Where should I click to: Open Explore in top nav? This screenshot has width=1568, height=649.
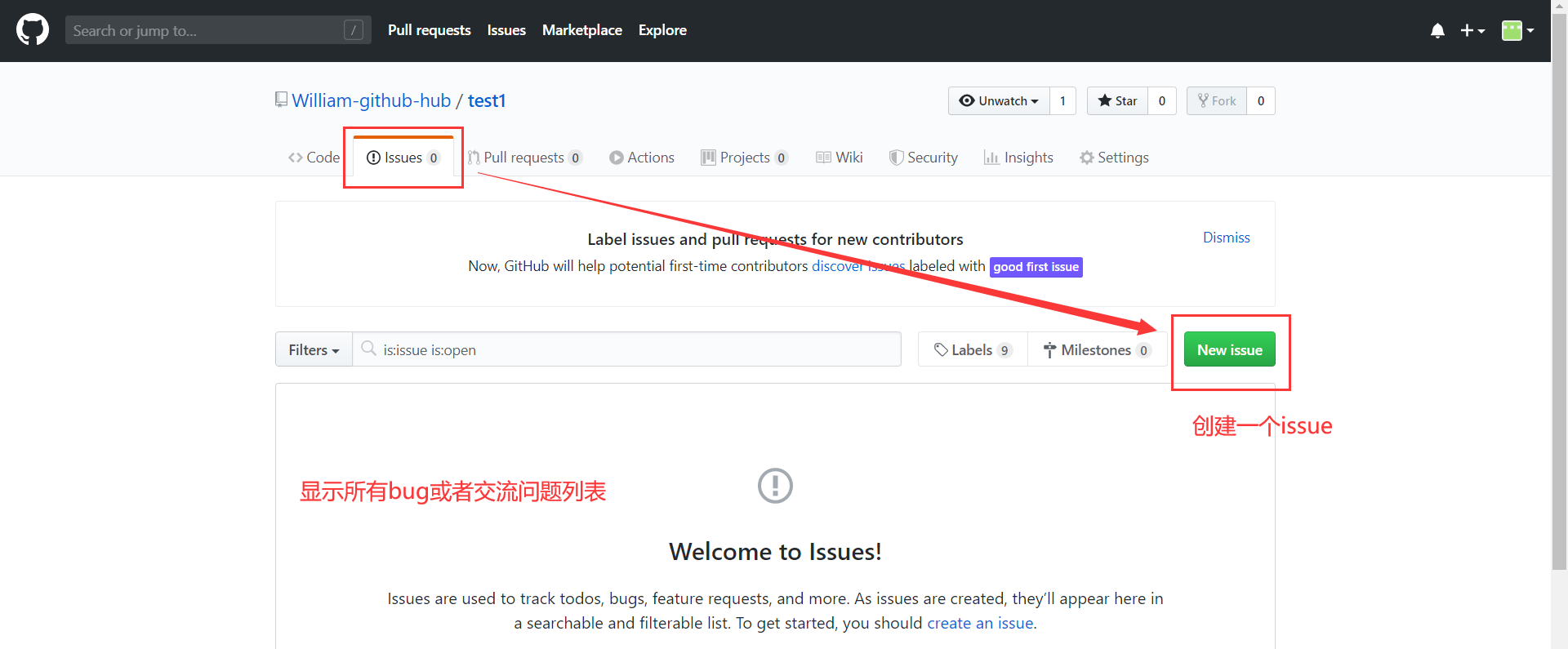(x=662, y=30)
